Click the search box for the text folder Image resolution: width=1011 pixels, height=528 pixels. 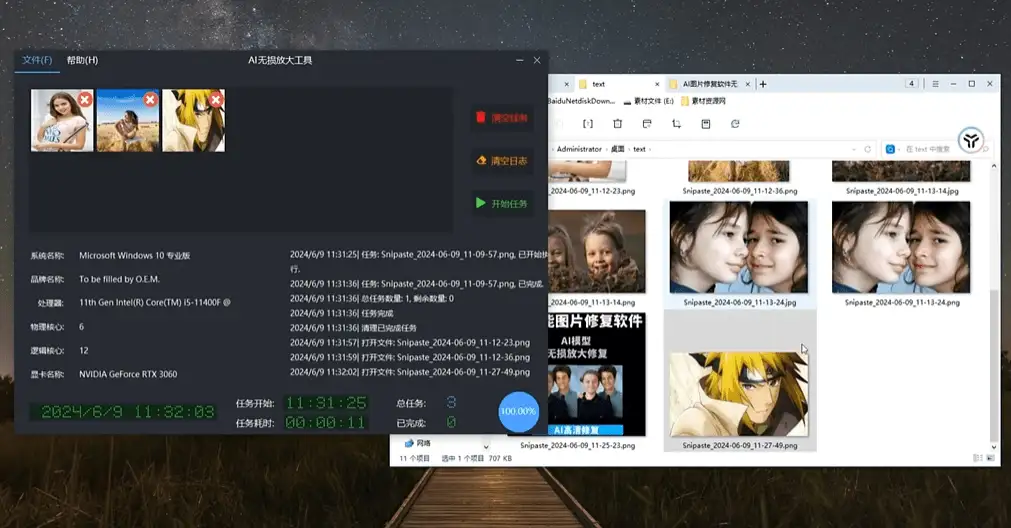[x=925, y=149]
